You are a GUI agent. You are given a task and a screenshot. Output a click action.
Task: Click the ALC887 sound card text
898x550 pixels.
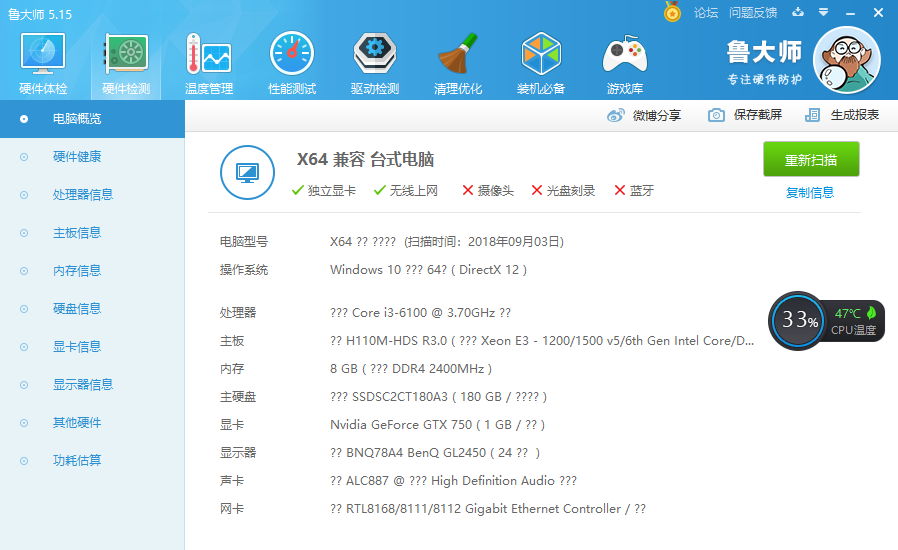[453, 481]
